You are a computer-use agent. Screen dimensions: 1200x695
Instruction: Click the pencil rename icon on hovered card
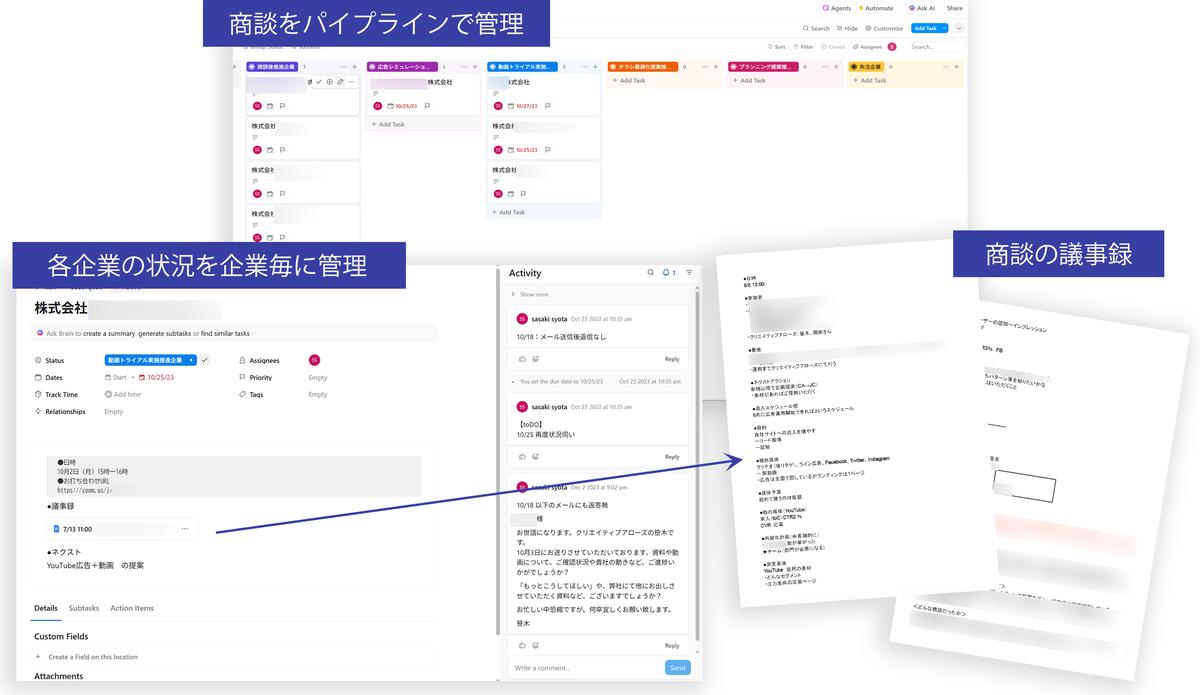click(341, 81)
